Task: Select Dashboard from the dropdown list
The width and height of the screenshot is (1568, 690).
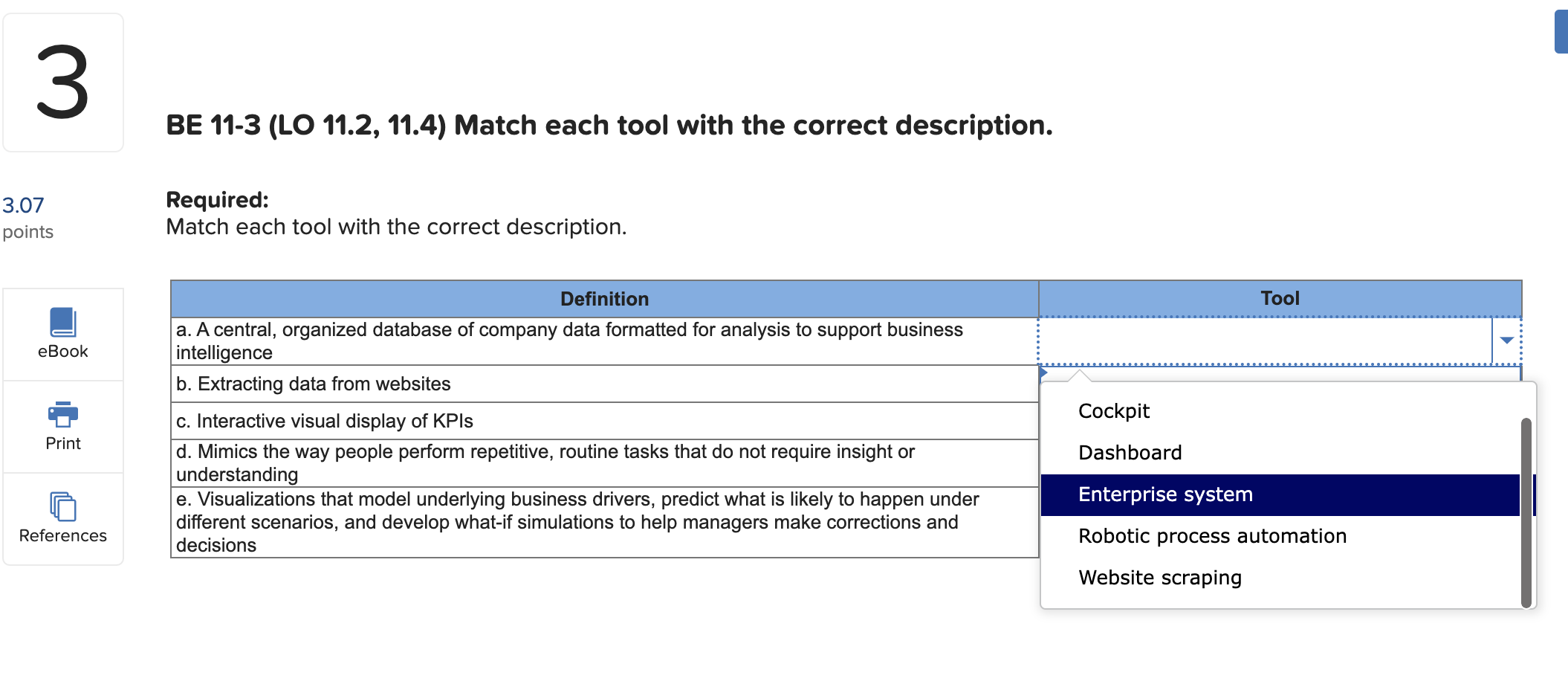Action: [1130, 452]
